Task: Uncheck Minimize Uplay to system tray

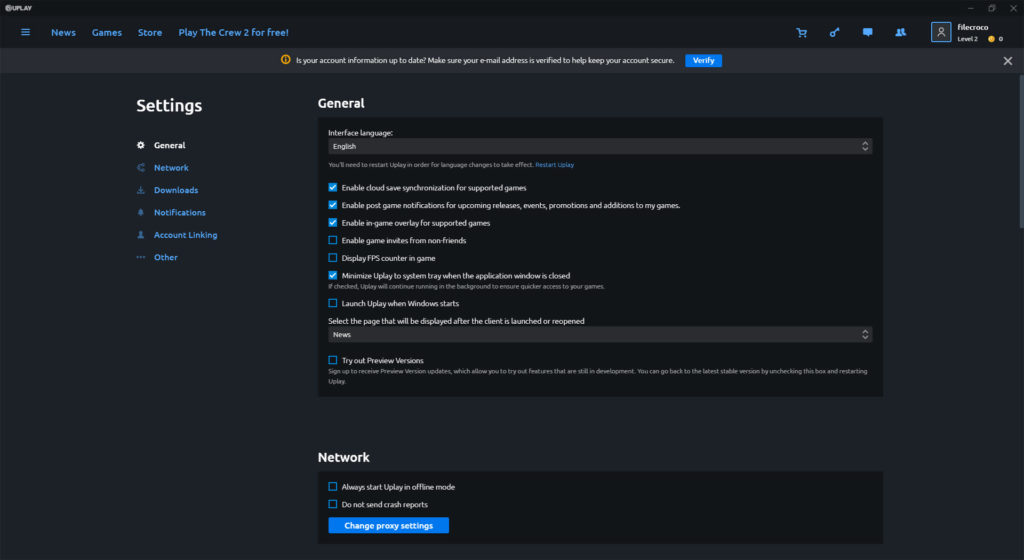Action: coord(332,275)
